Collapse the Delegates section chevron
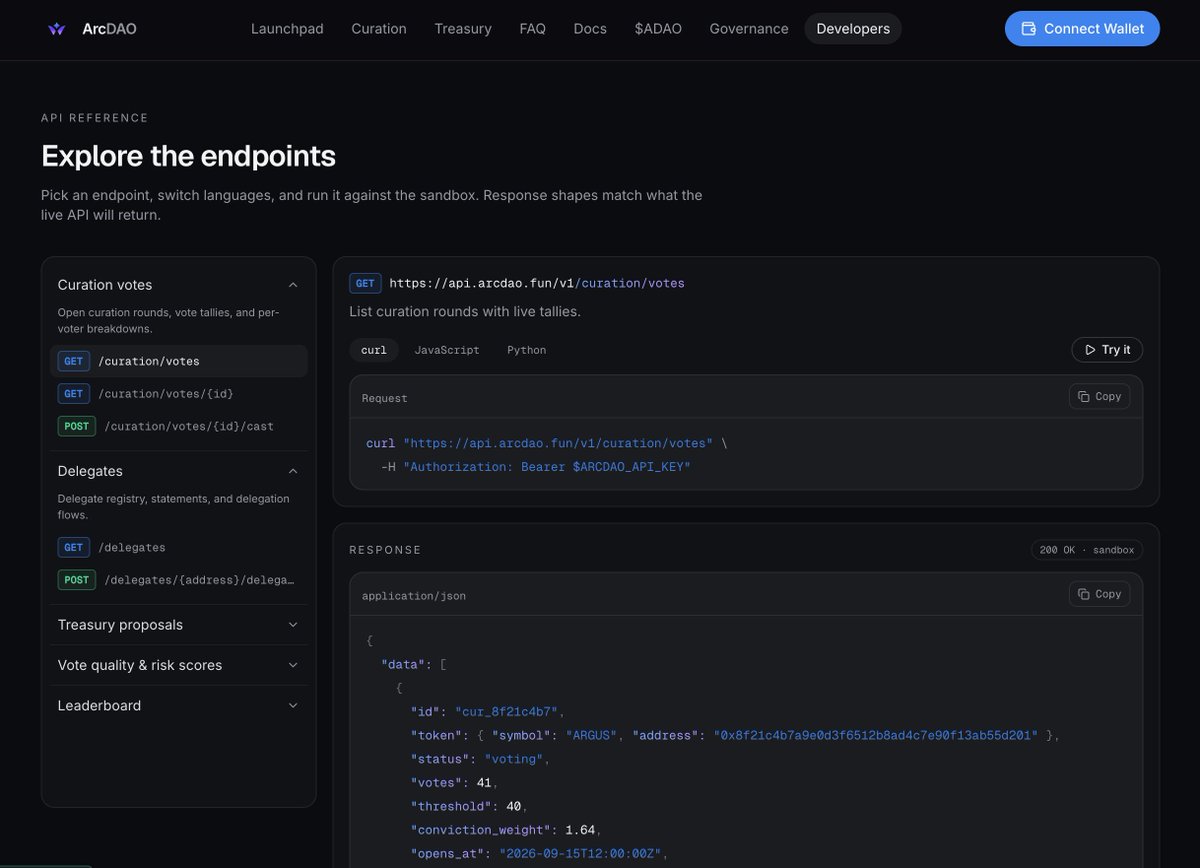This screenshot has width=1200, height=868. [293, 471]
